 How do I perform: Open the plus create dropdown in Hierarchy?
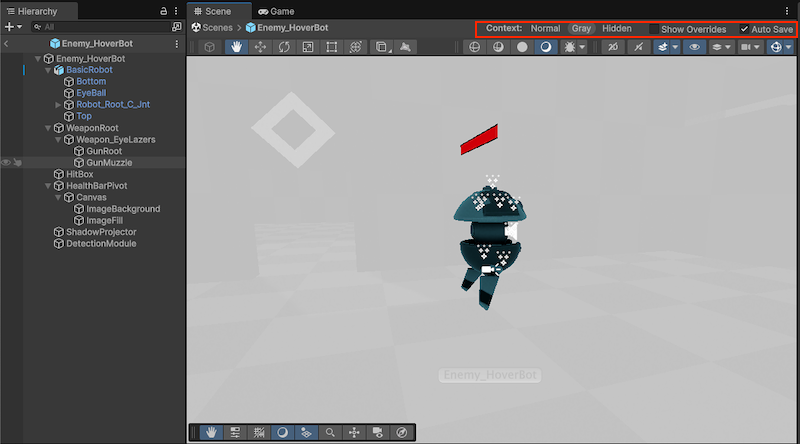(x=12, y=27)
